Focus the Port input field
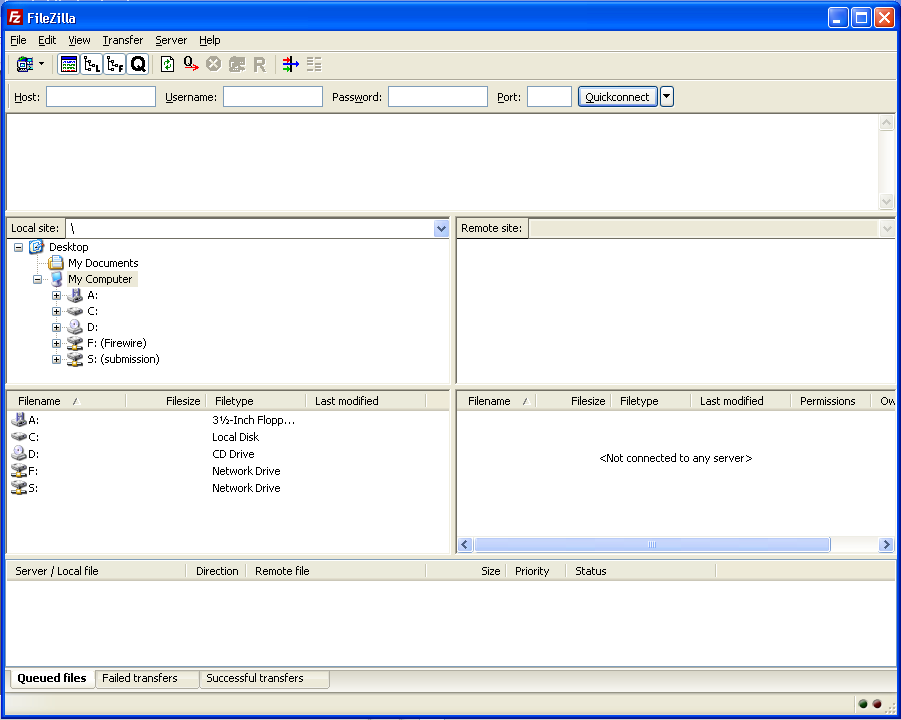The image size is (901, 720). (549, 97)
